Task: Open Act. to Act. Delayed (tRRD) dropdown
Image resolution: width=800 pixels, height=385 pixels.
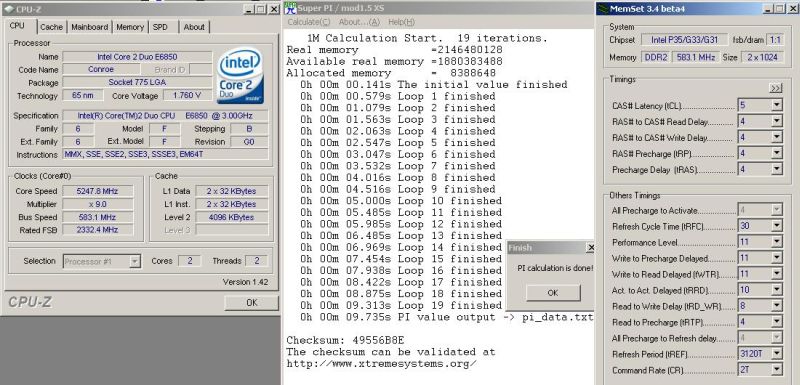Action: click(x=776, y=290)
